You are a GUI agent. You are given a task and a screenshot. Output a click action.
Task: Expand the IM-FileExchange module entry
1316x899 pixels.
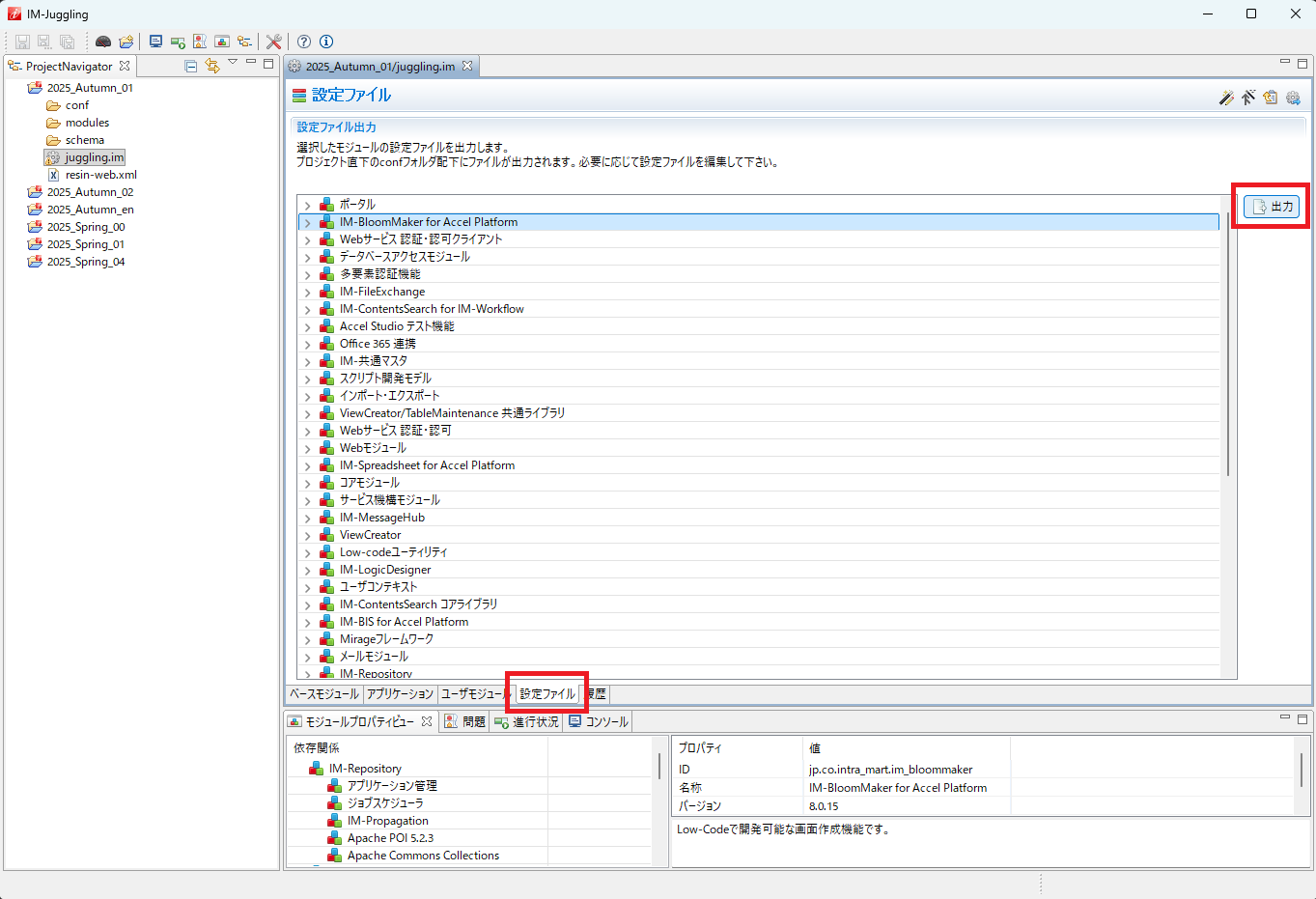point(307,292)
